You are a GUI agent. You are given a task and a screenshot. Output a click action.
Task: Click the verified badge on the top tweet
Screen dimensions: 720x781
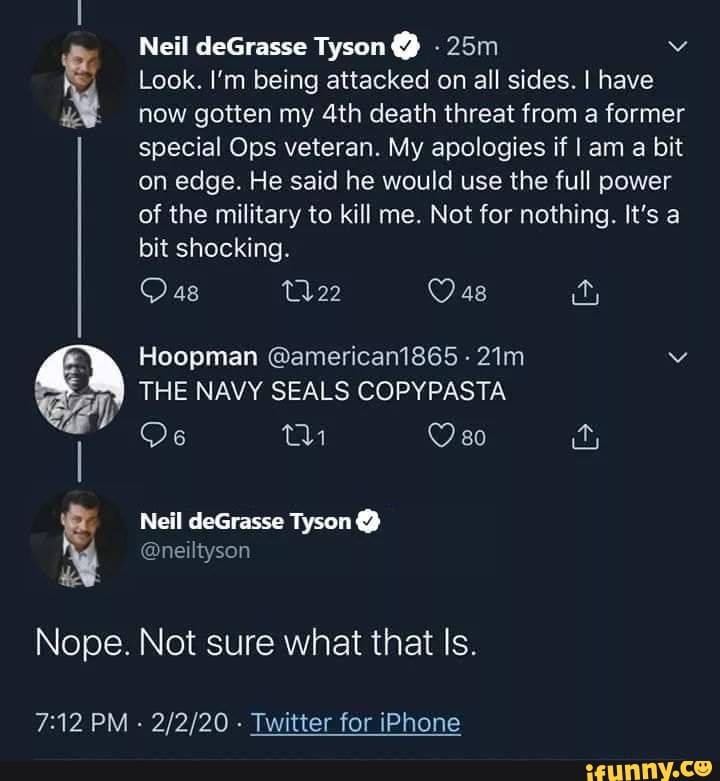[x=403, y=46]
